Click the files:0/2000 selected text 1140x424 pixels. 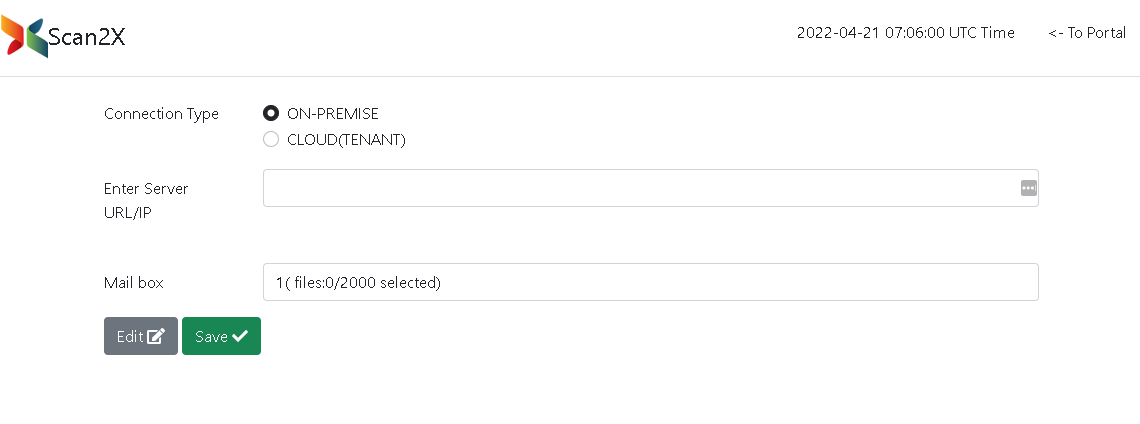tap(367, 283)
